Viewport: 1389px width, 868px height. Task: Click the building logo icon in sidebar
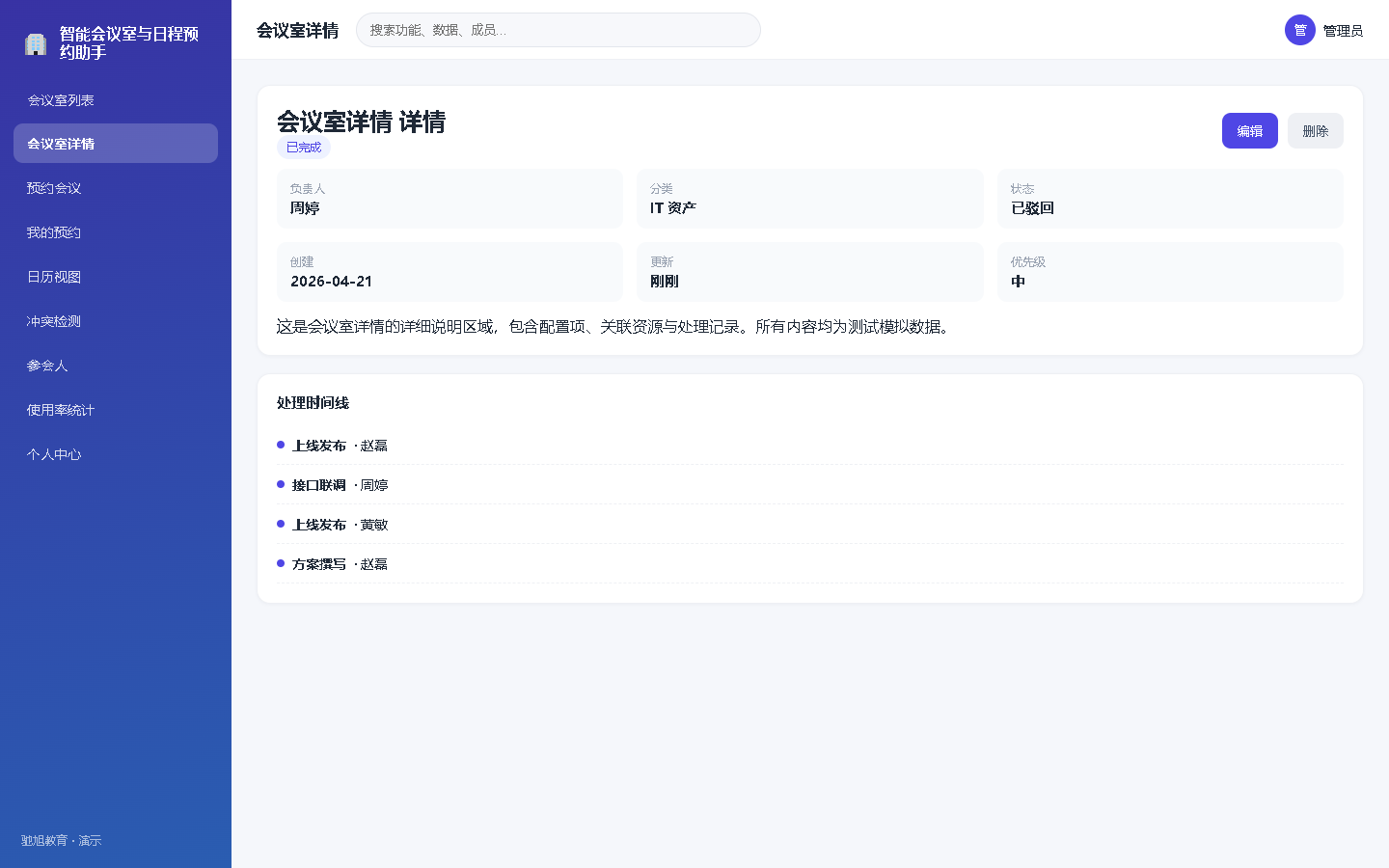[36, 43]
